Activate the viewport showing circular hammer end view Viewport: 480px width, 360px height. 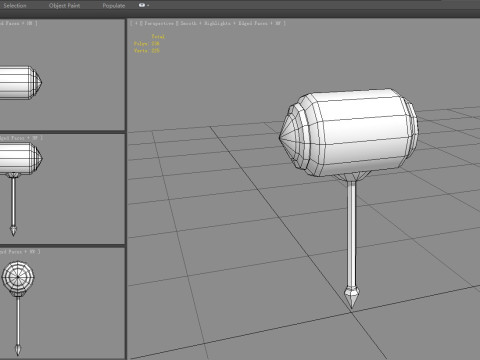pyautogui.click(x=62, y=303)
